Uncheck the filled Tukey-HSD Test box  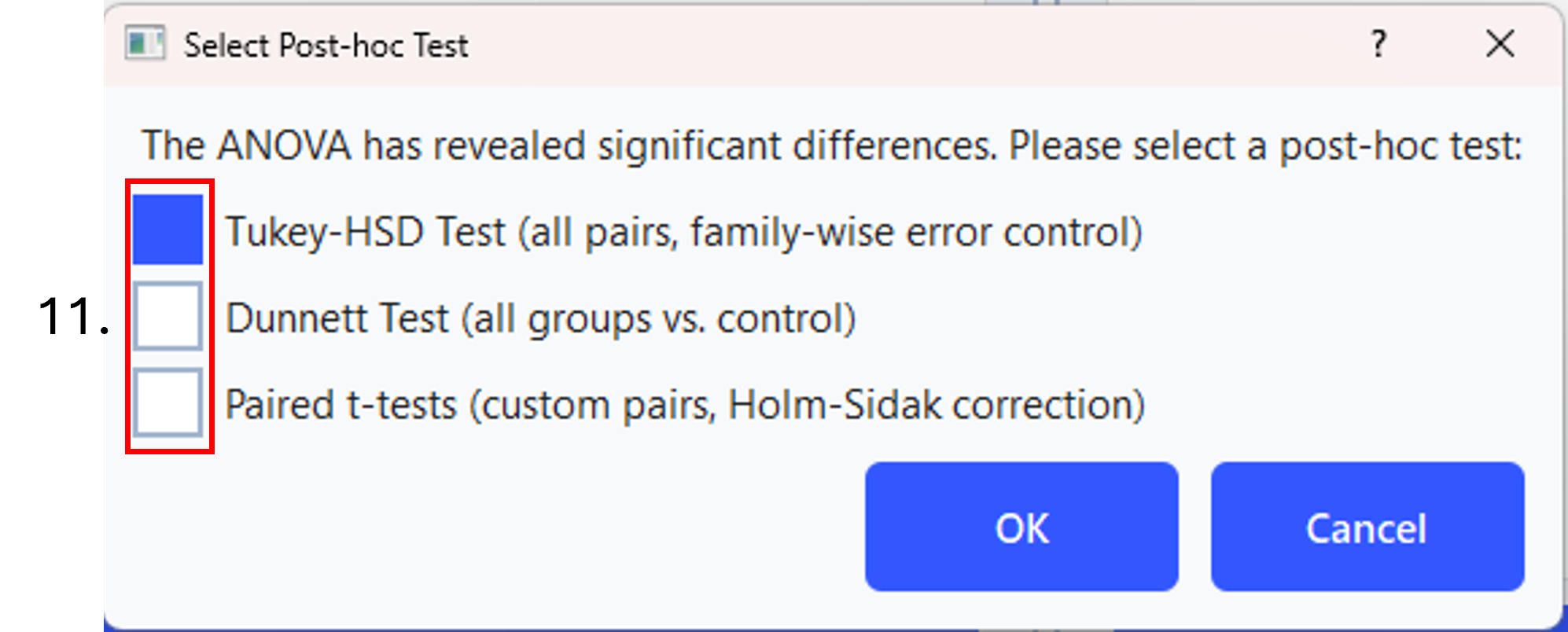click(x=167, y=230)
